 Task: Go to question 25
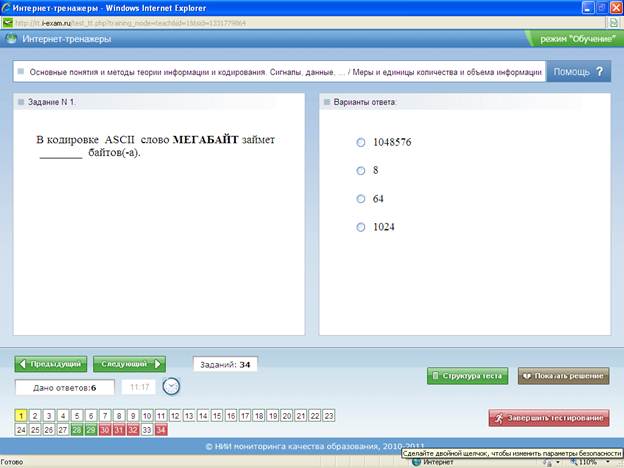click(35, 430)
